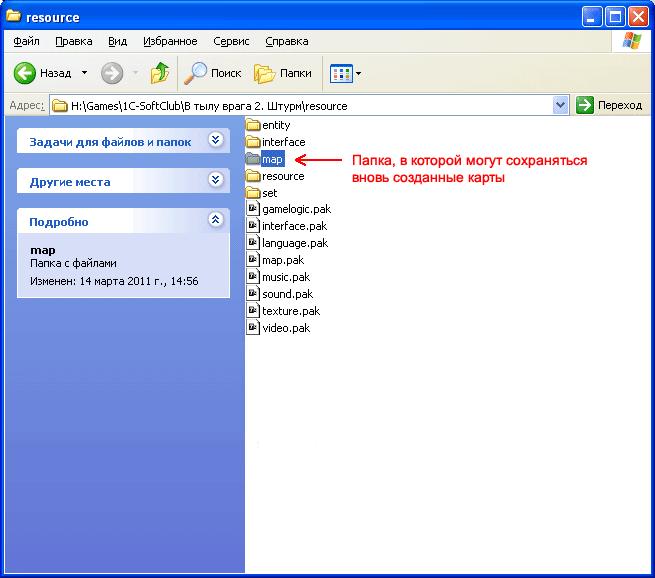Expand the Views dropdown arrow
The image size is (655, 578).
[358, 74]
